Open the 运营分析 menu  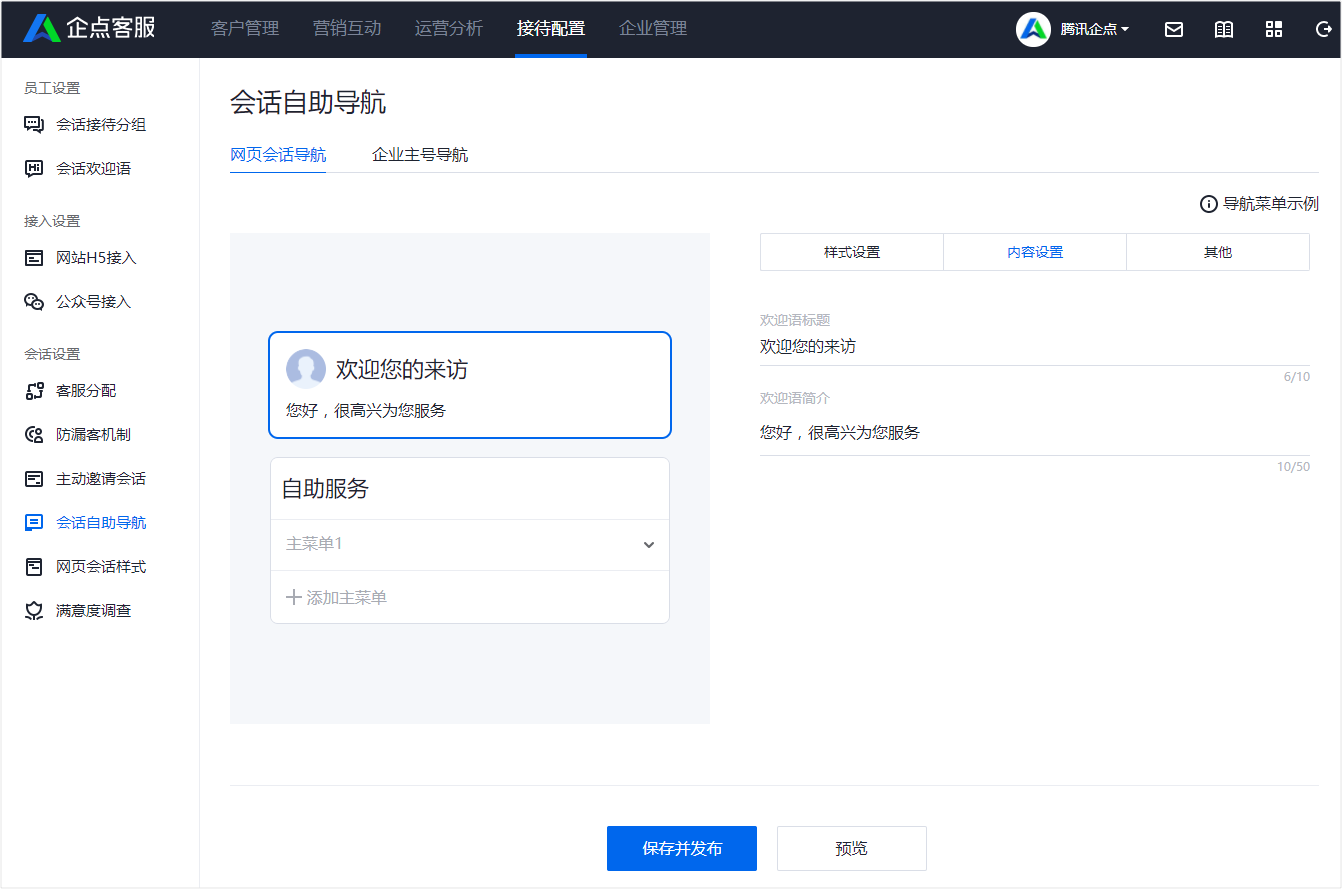pyautogui.click(x=449, y=28)
